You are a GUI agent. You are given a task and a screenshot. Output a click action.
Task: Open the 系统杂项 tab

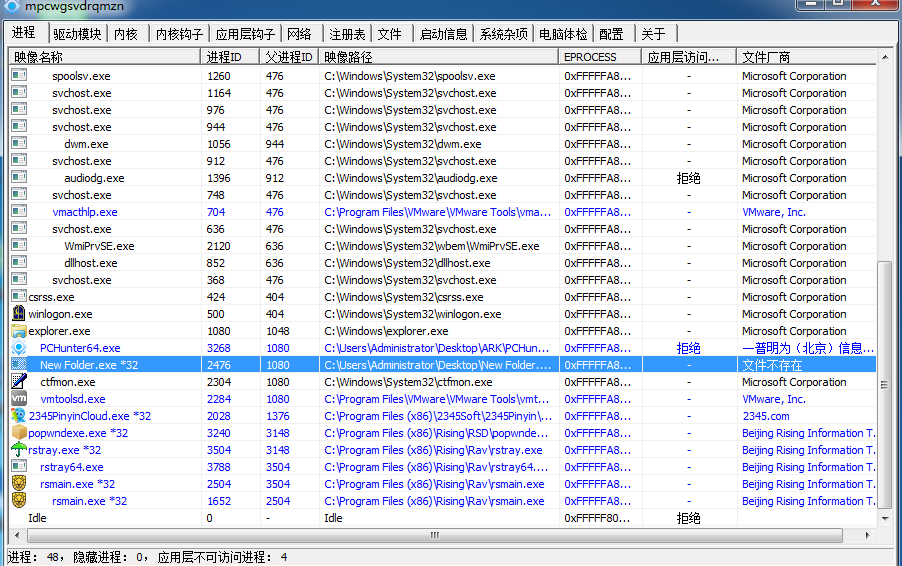(x=503, y=34)
